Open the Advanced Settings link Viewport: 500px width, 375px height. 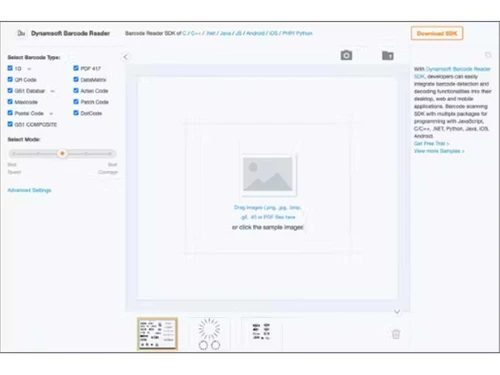(x=29, y=190)
